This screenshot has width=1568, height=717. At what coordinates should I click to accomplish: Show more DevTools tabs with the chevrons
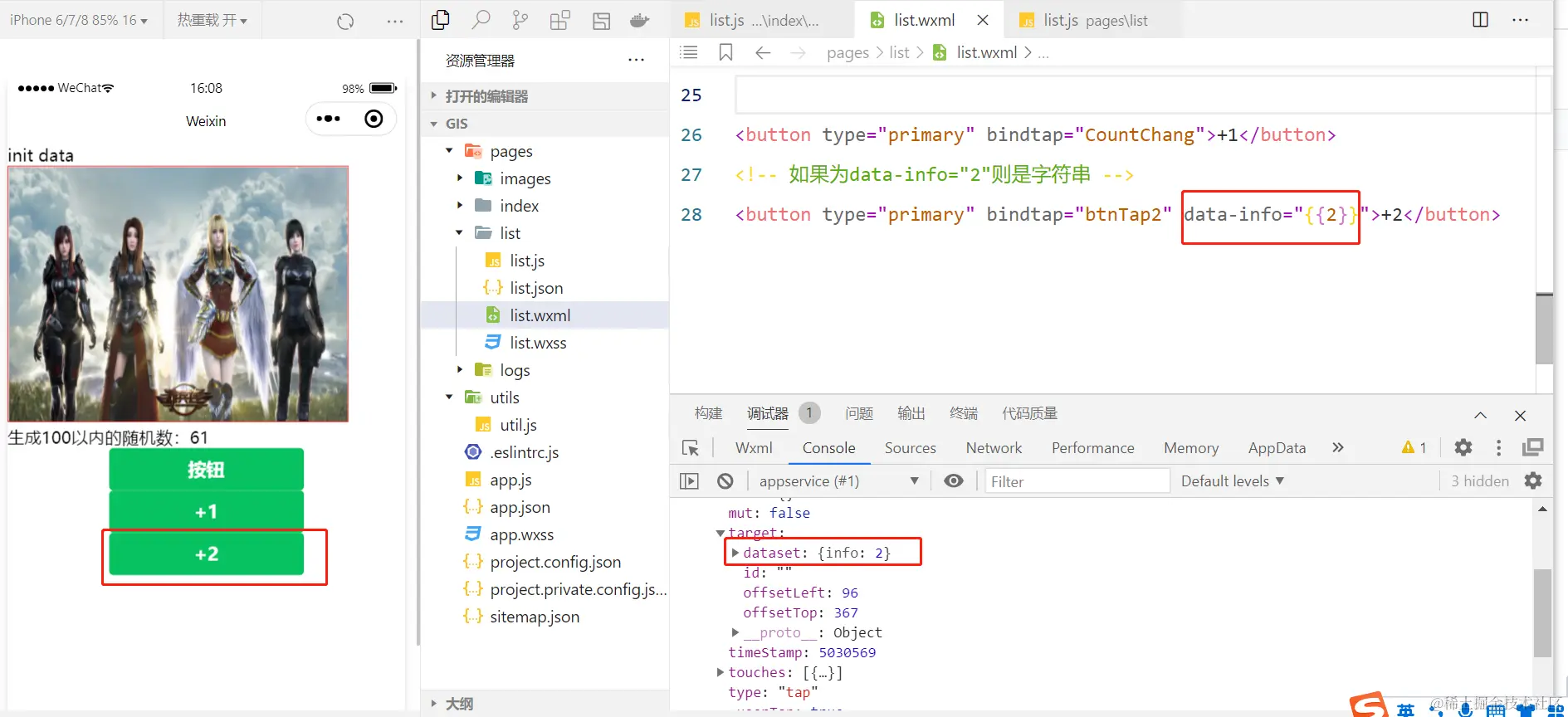(1337, 448)
